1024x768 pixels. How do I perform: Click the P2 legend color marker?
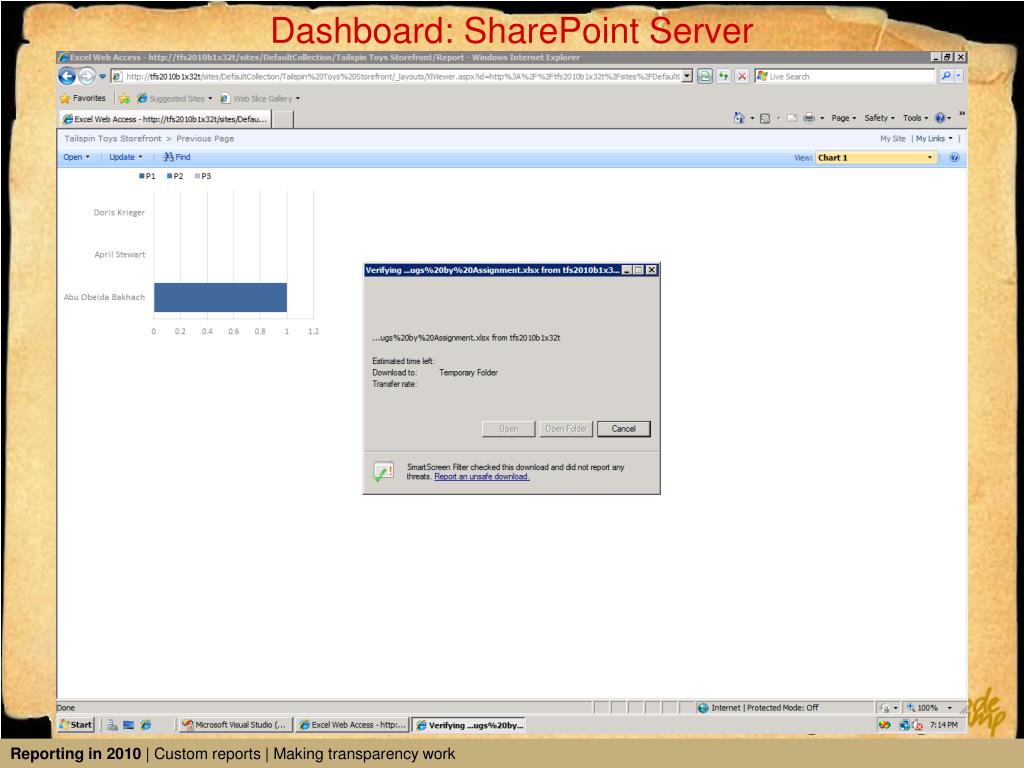tap(169, 176)
